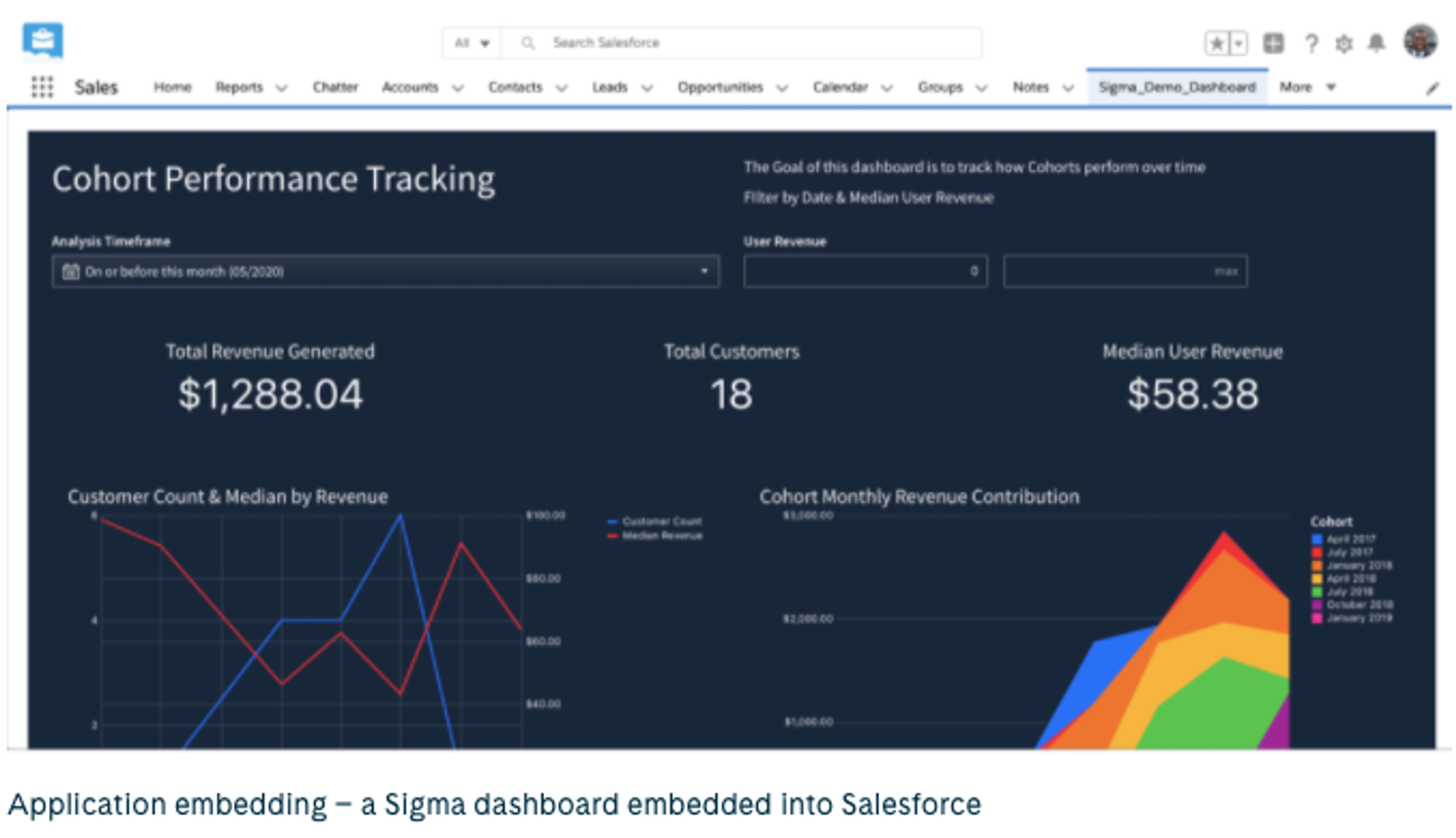Open the Opportunities tab

tap(720, 87)
